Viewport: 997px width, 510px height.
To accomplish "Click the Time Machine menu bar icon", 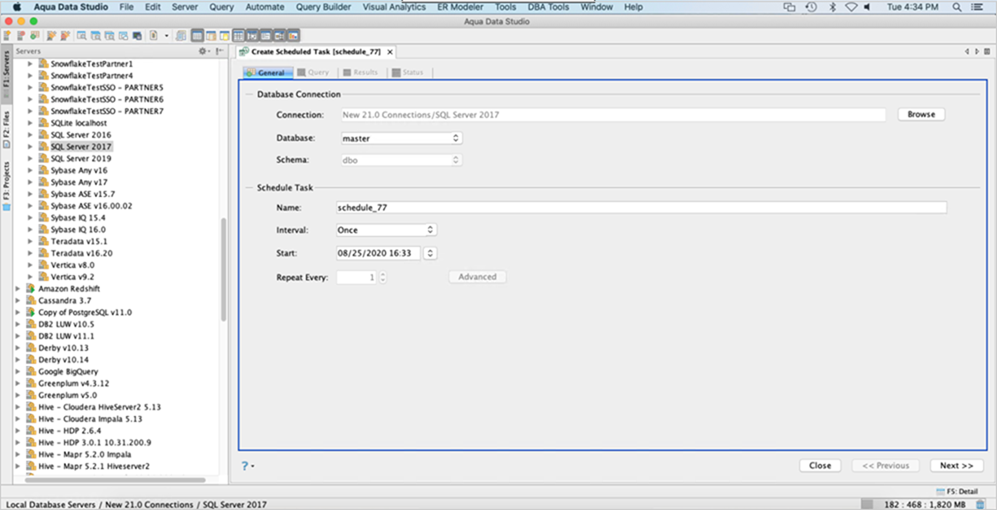I will 811,7.
